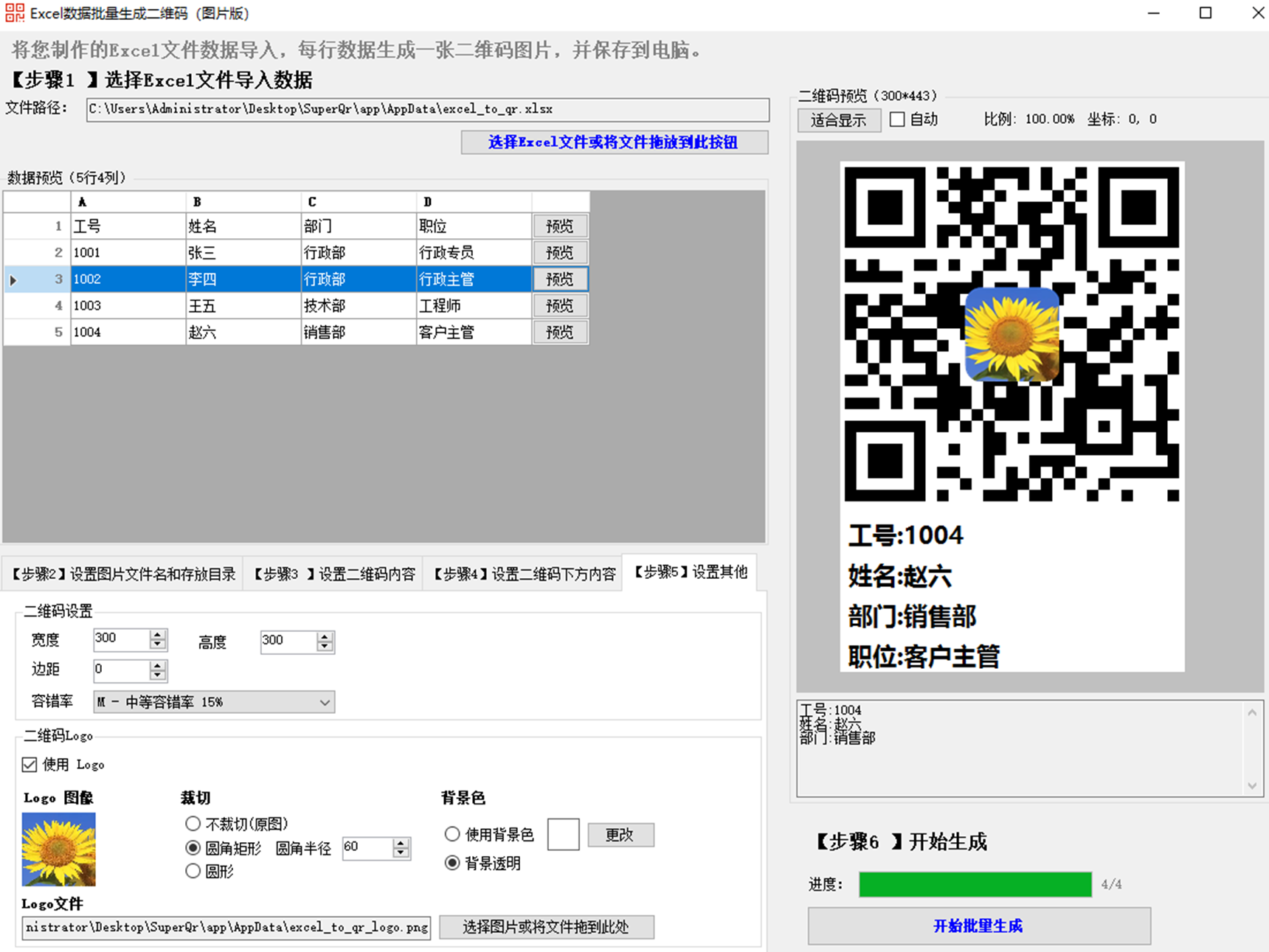1269x952 pixels.
Task: Enable the 自动 checkbox in preview
Action: 897,119
